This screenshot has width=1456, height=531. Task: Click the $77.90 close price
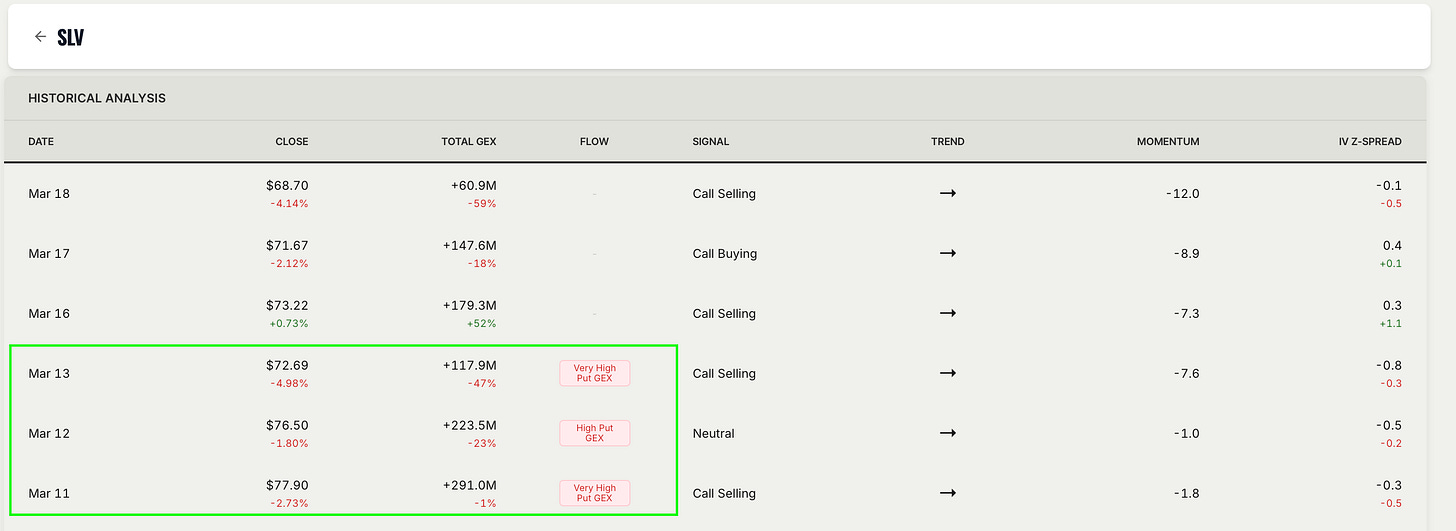[x=287, y=486]
